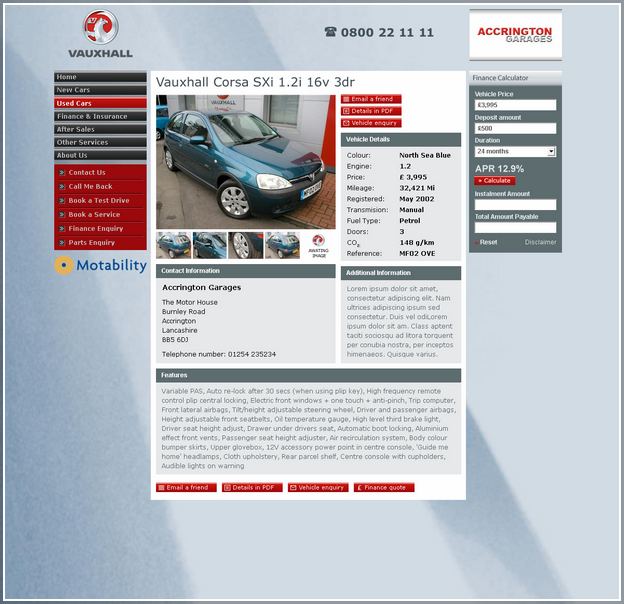The height and width of the screenshot is (604, 624).
Task: Click the telephone icon beside 0800 number
Action: pyautogui.click(x=330, y=32)
